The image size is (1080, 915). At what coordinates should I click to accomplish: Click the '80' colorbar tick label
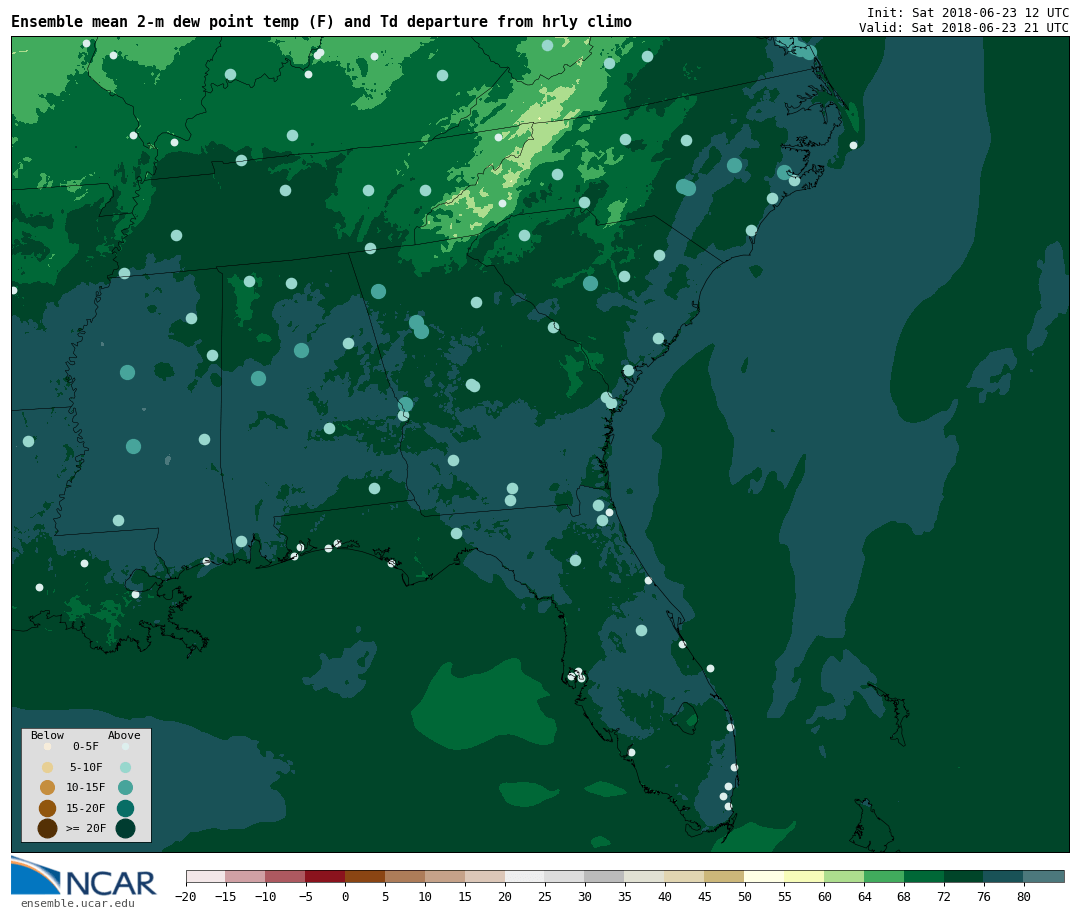(1024, 896)
